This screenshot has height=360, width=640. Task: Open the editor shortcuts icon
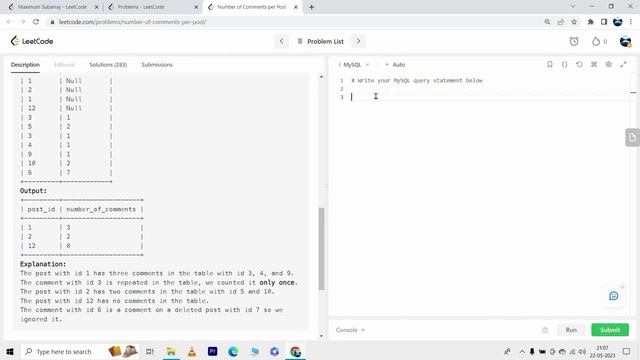coord(594,64)
